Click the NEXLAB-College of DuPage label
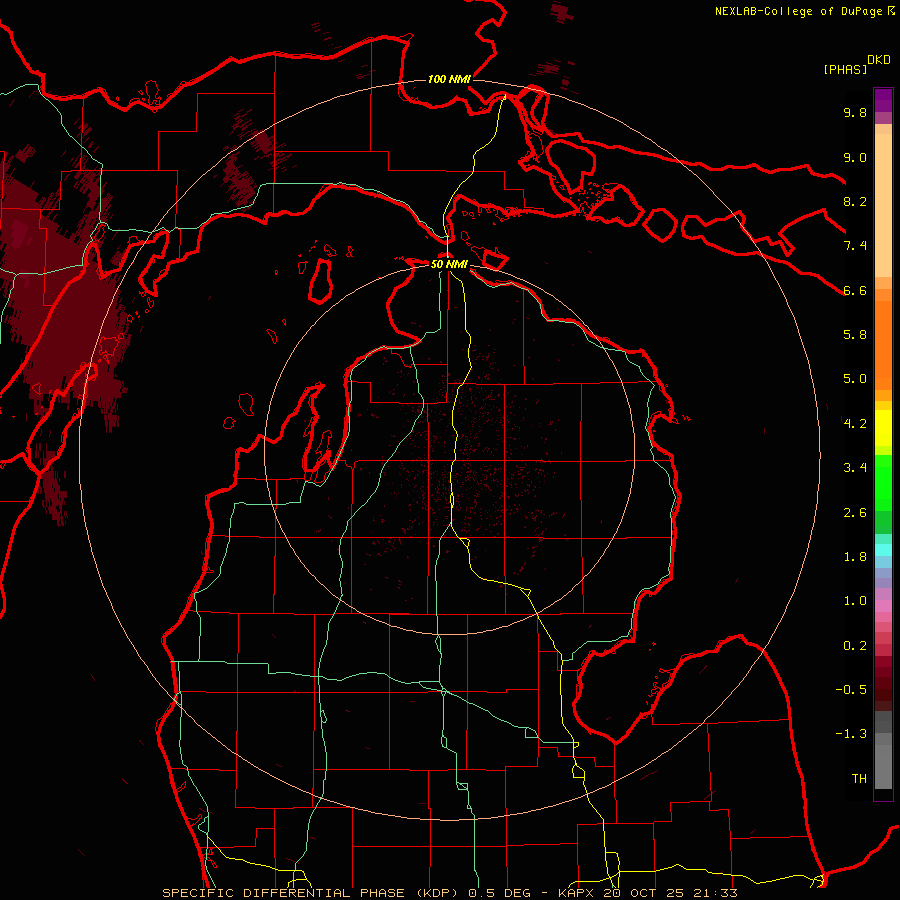This screenshot has height=900, width=900. [x=799, y=11]
